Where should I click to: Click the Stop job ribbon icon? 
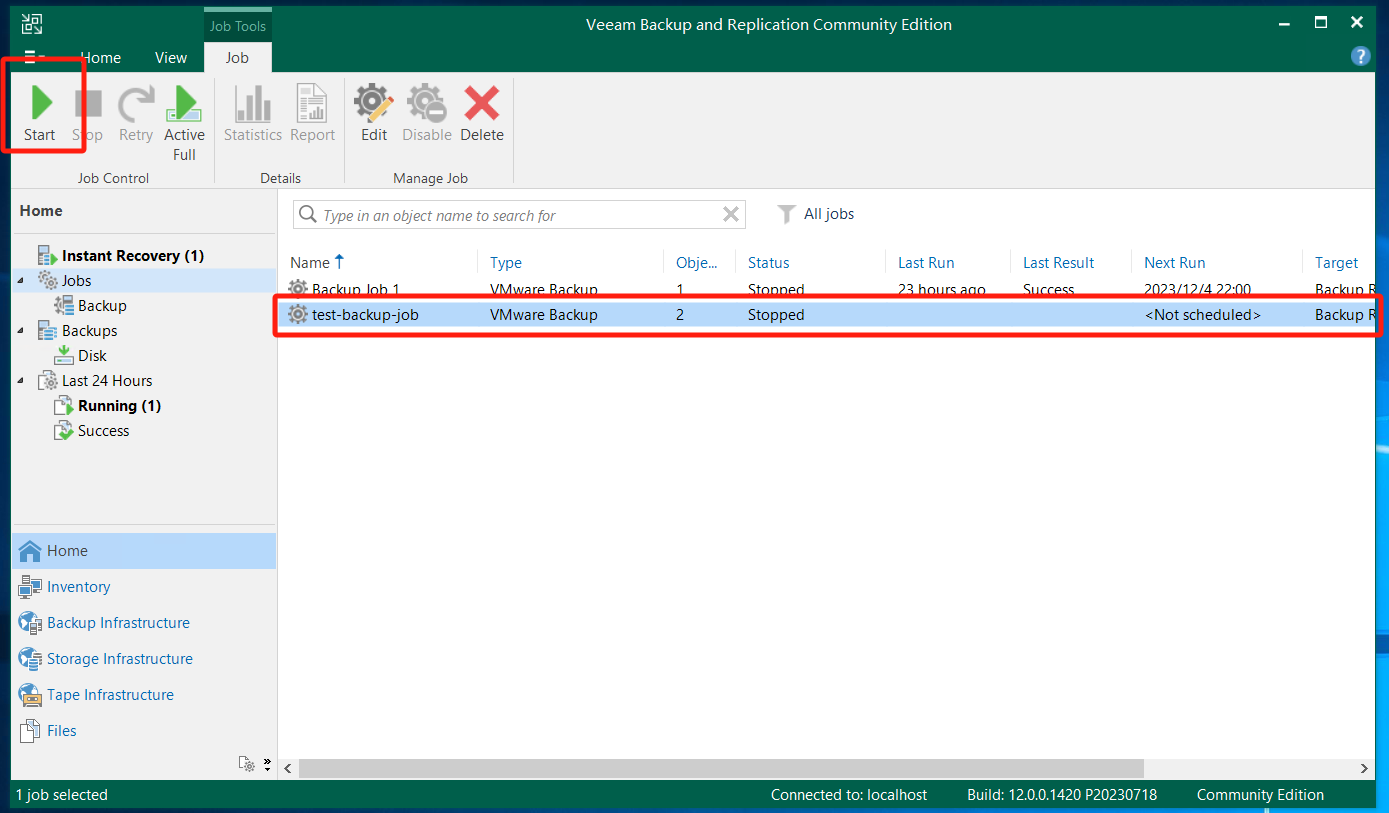tap(87, 113)
